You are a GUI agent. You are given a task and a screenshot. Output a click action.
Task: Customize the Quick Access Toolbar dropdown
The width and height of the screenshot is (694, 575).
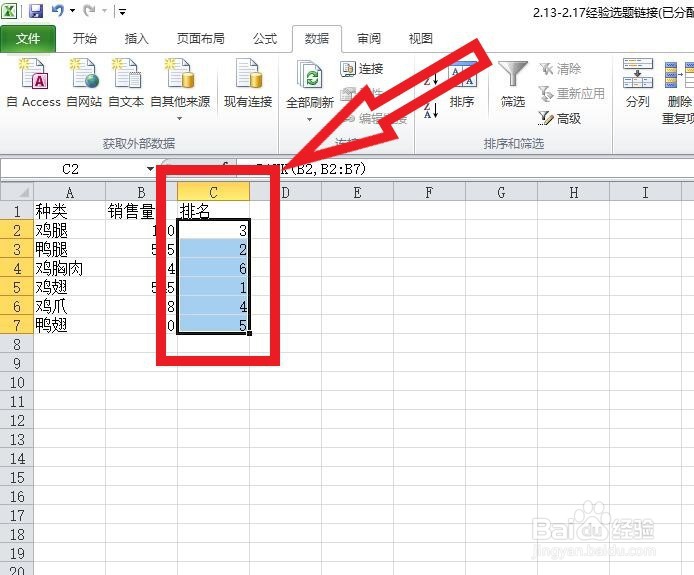coord(123,12)
